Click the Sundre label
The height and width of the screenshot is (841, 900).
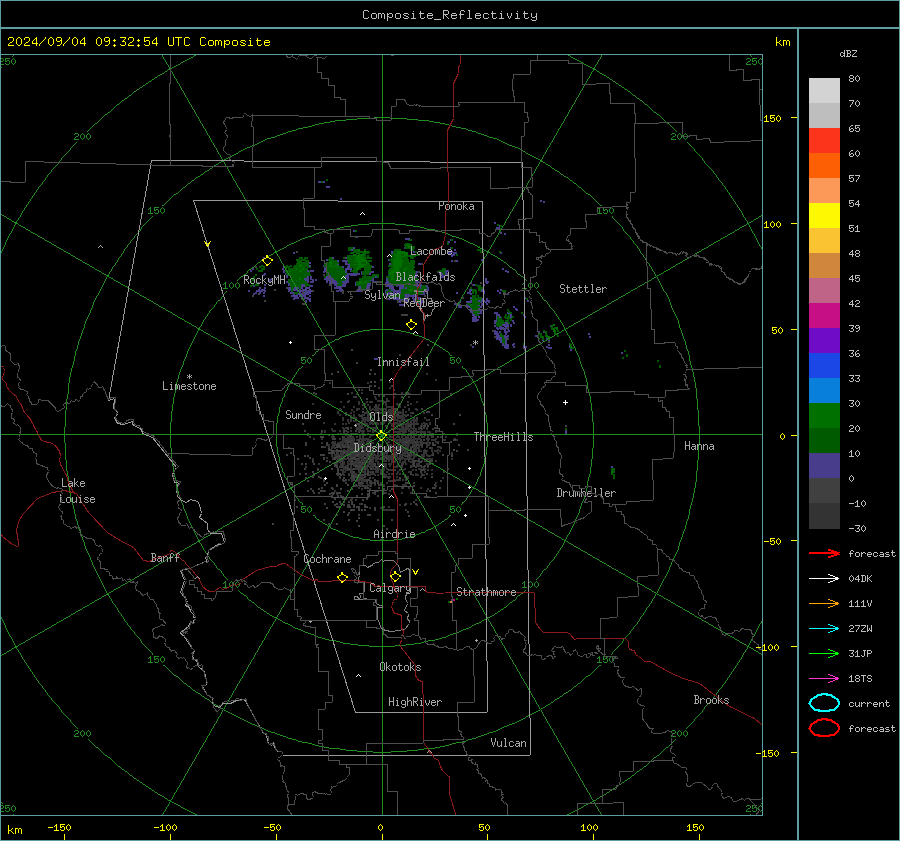(303, 414)
